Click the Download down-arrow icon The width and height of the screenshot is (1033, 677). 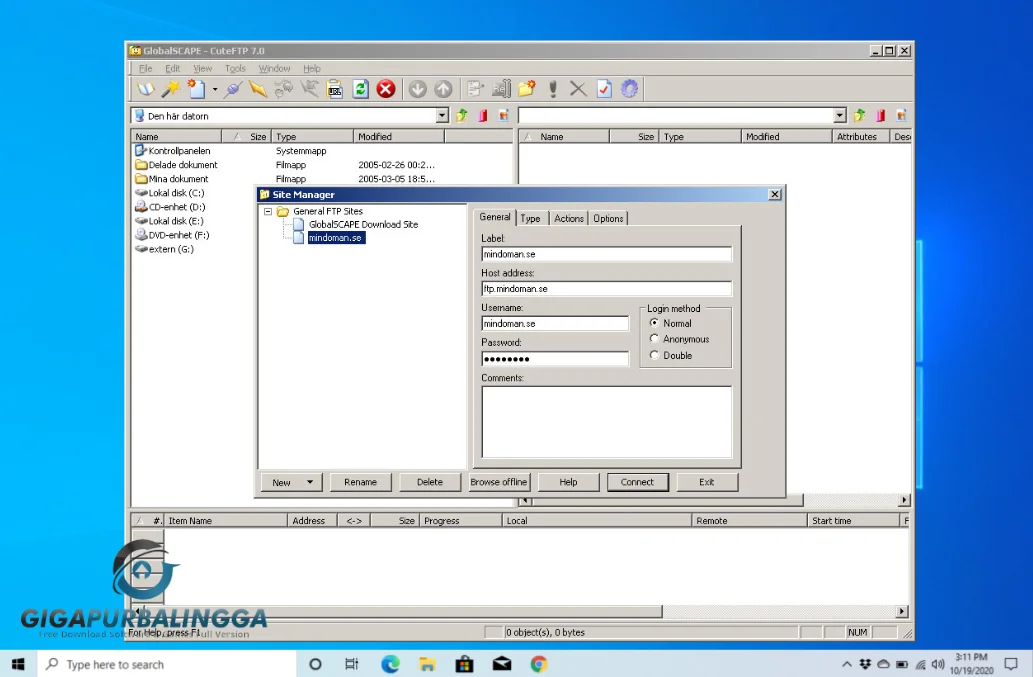point(418,89)
